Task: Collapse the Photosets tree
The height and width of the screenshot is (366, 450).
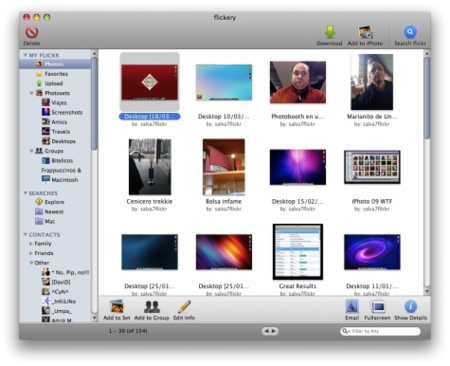Action: (31, 93)
